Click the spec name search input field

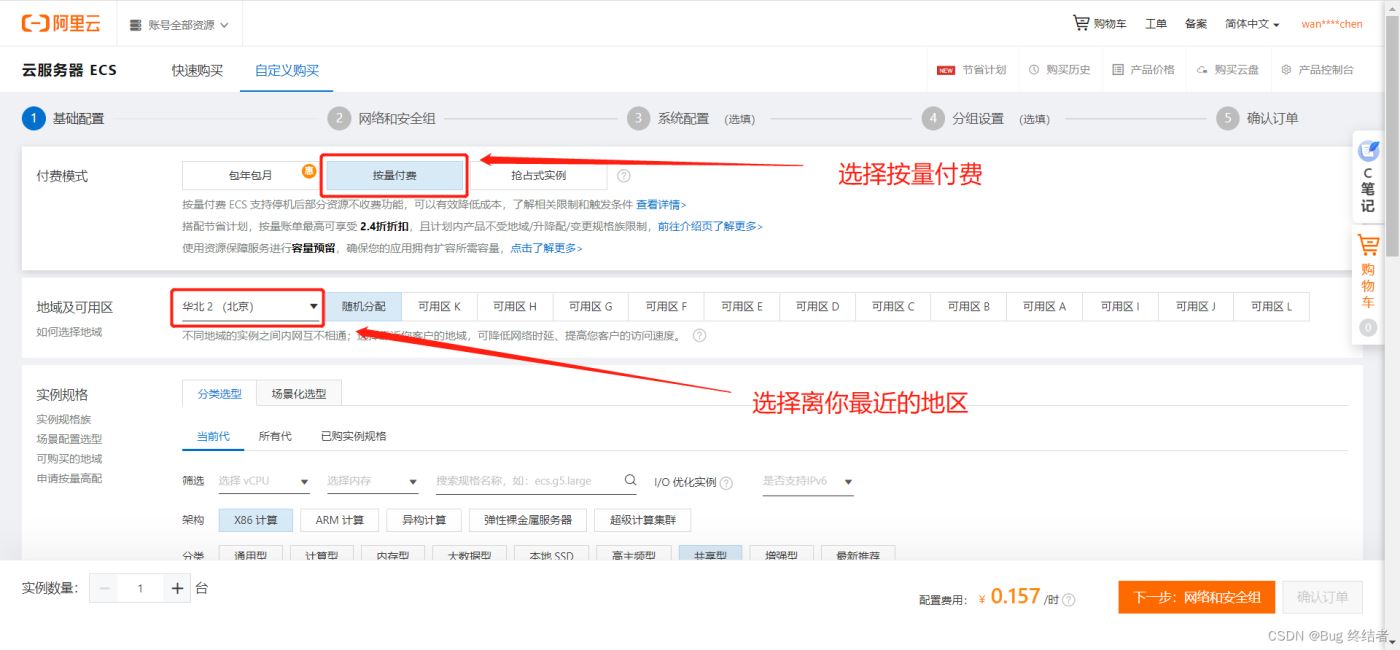pyautogui.click(x=525, y=481)
